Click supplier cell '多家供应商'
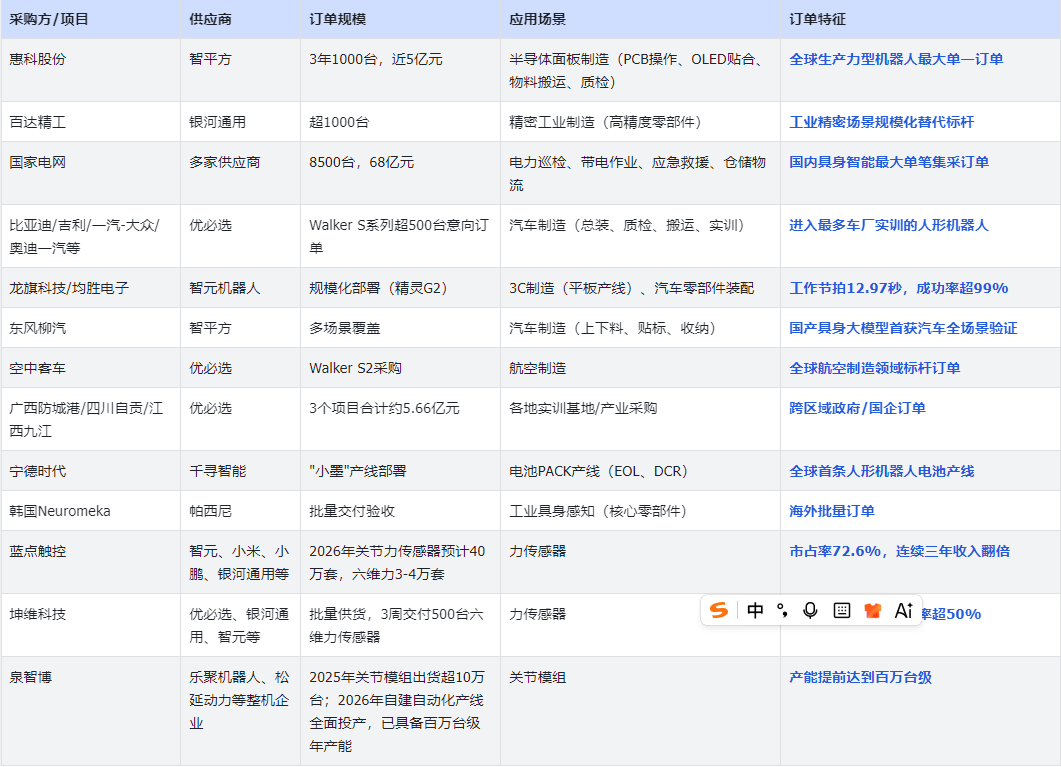This screenshot has width=1061, height=767. pyautogui.click(x=240, y=173)
